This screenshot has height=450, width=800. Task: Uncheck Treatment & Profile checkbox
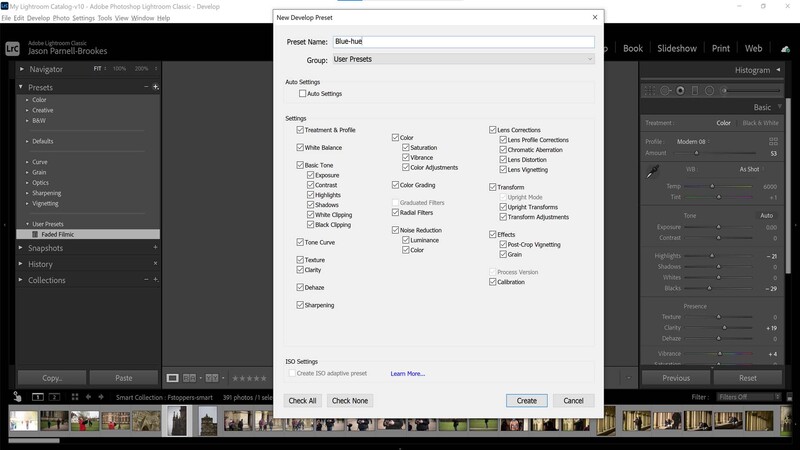[300, 130]
